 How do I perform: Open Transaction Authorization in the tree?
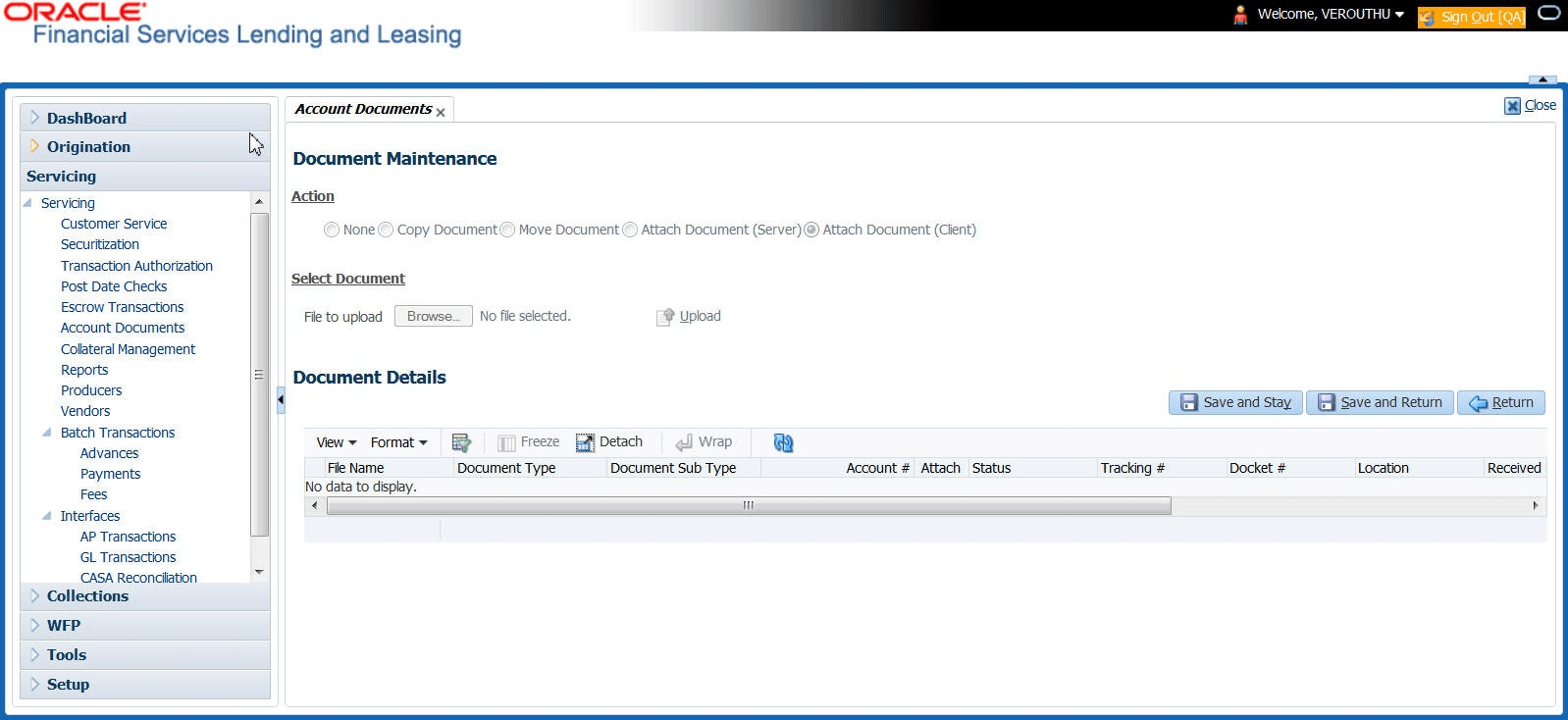[x=136, y=266]
